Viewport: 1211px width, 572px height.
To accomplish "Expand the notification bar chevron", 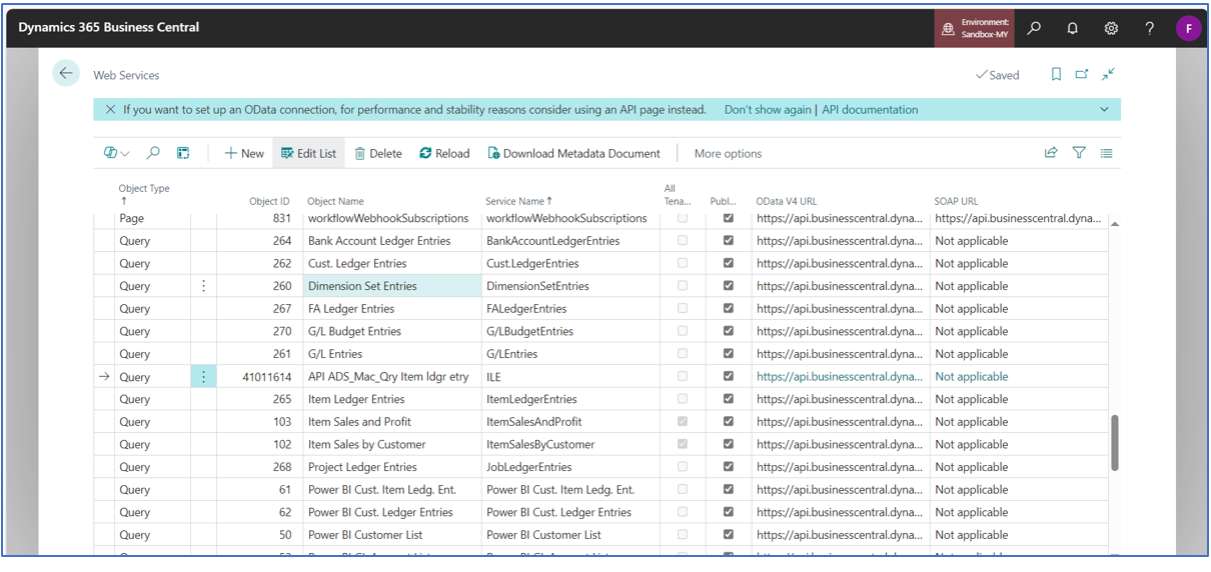I will coord(1105,110).
